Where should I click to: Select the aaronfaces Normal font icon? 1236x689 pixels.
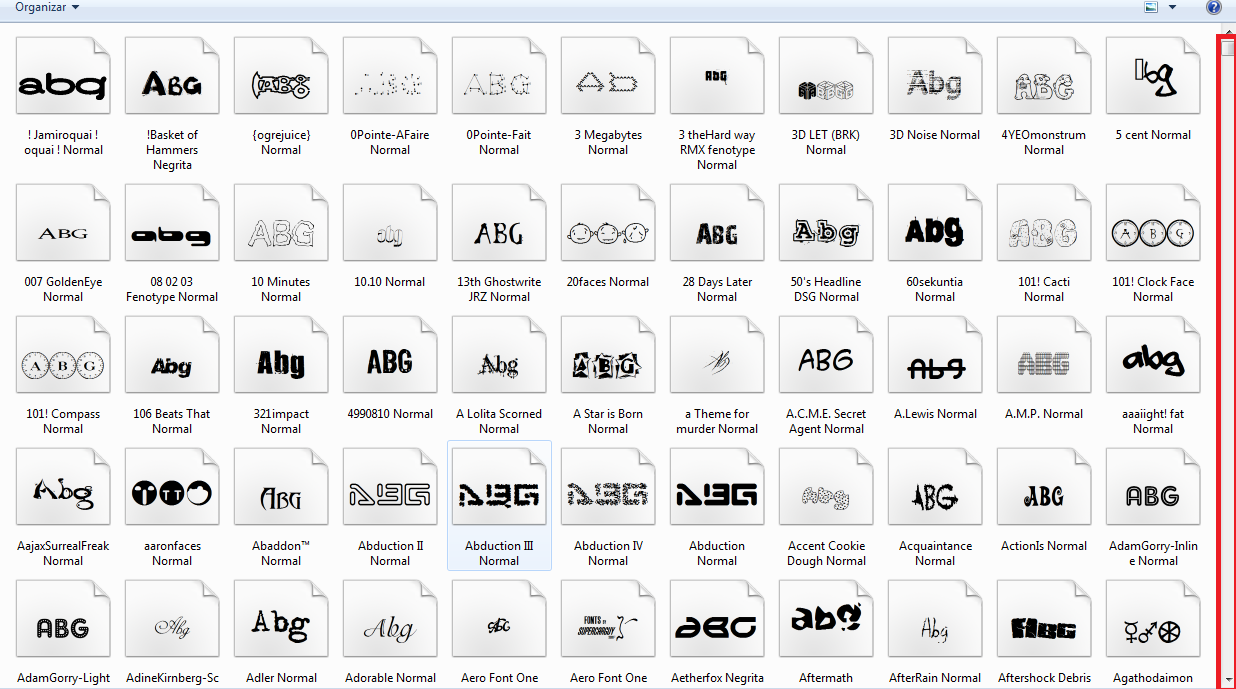tap(172, 496)
